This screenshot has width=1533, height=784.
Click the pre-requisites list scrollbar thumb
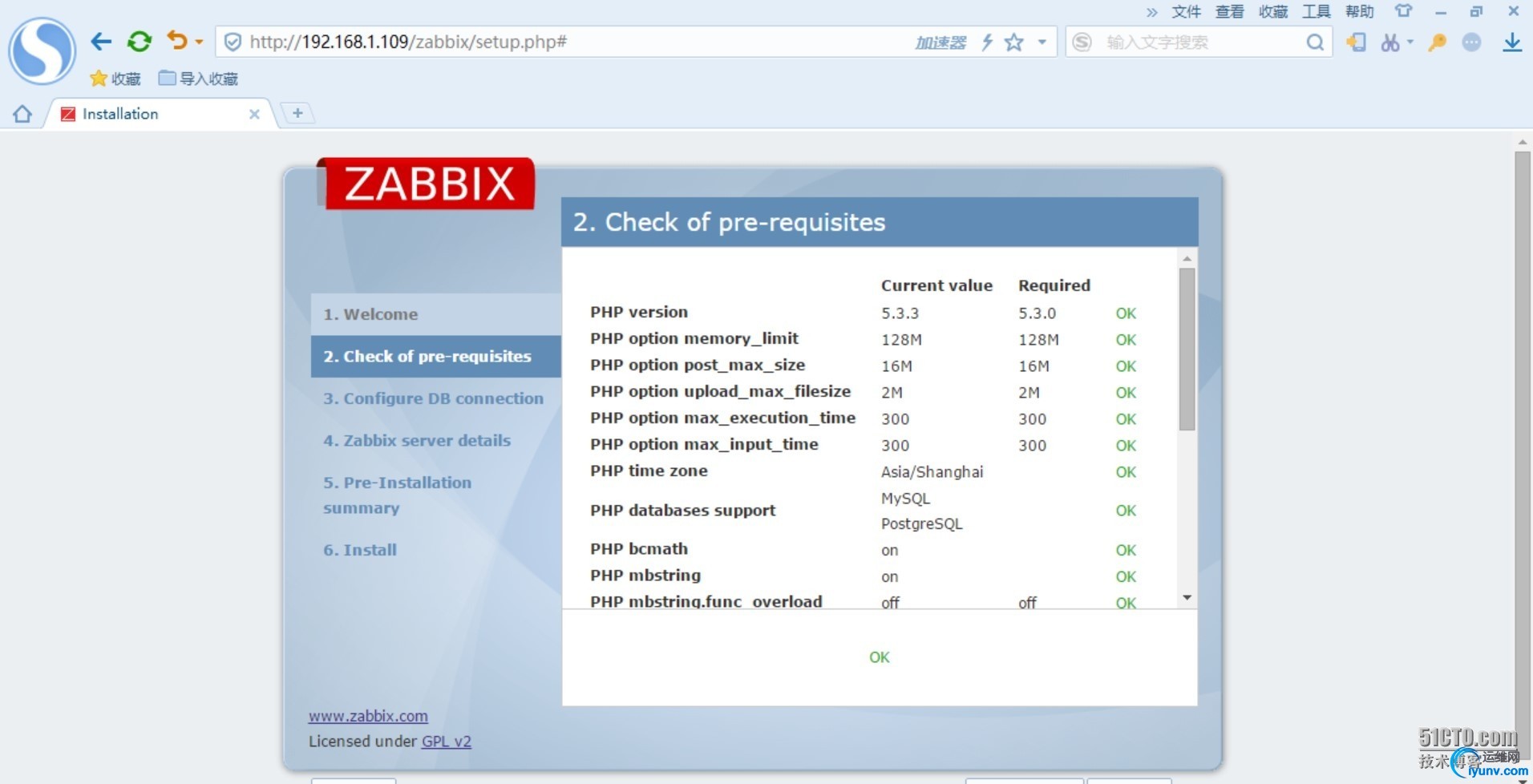click(1187, 350)
